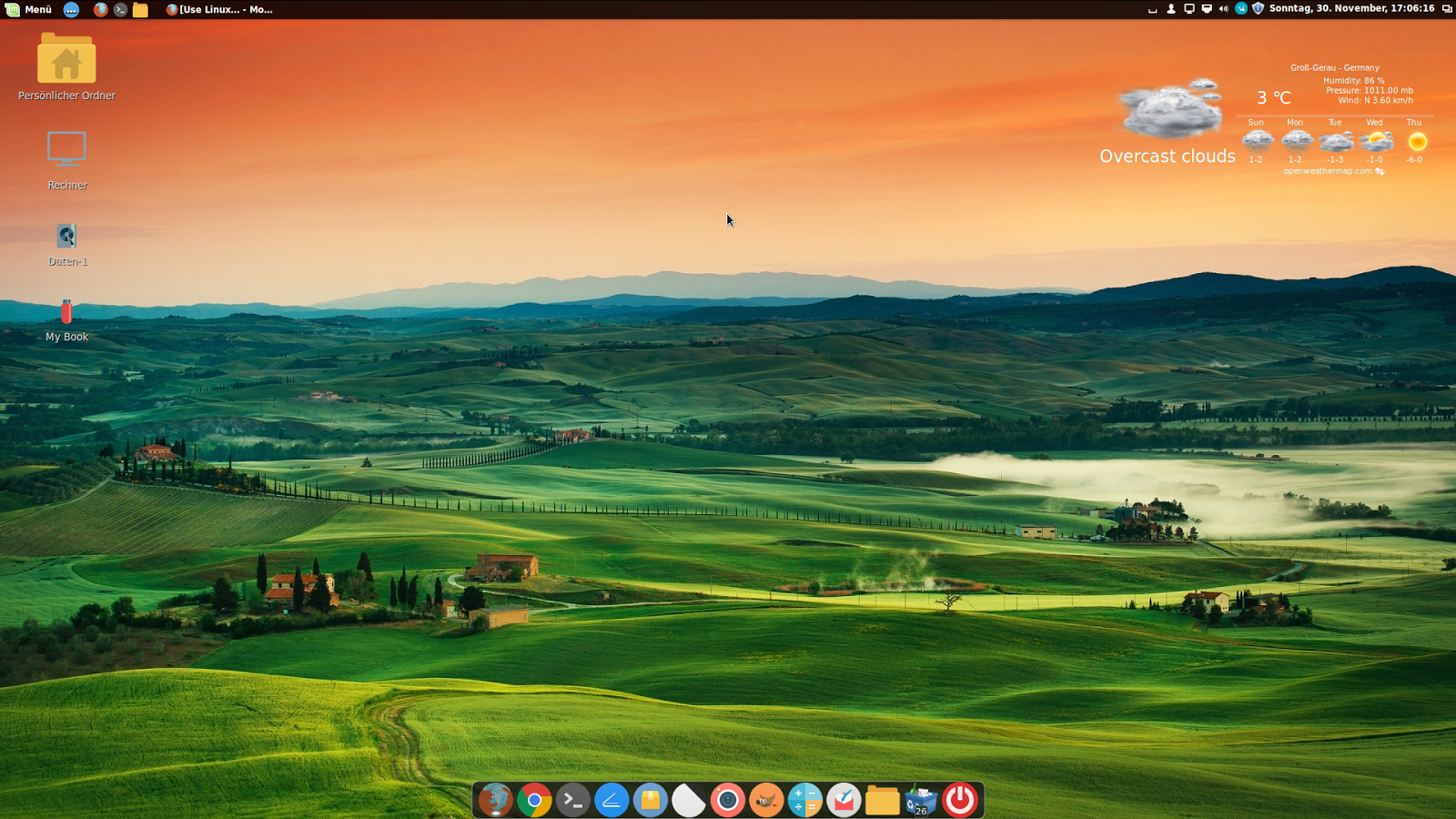
Task: Click the blue bird tray icon
Action: click(x=1240, y=9)
